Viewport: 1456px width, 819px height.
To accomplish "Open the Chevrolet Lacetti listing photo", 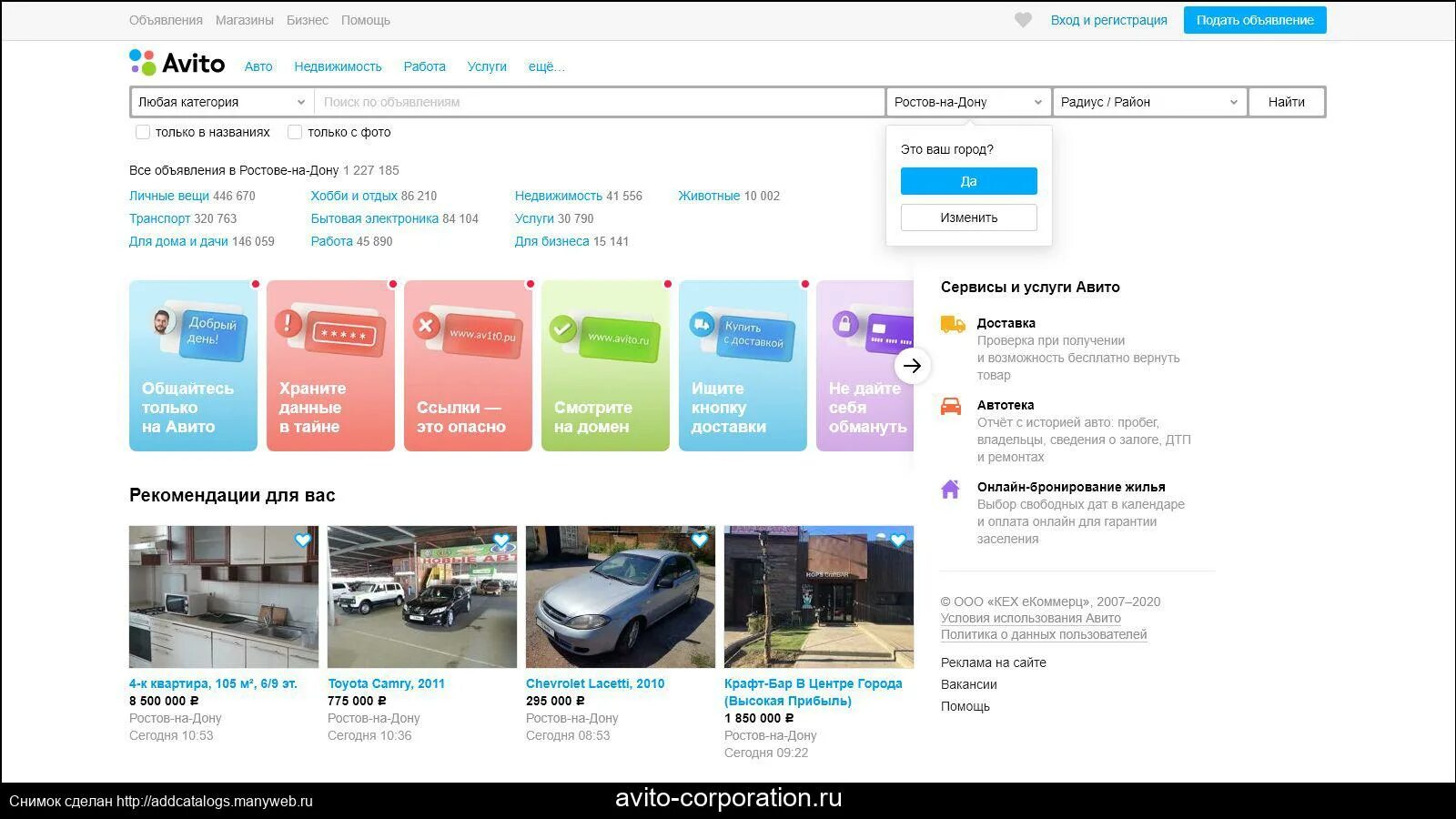I will tap(621, 597).
